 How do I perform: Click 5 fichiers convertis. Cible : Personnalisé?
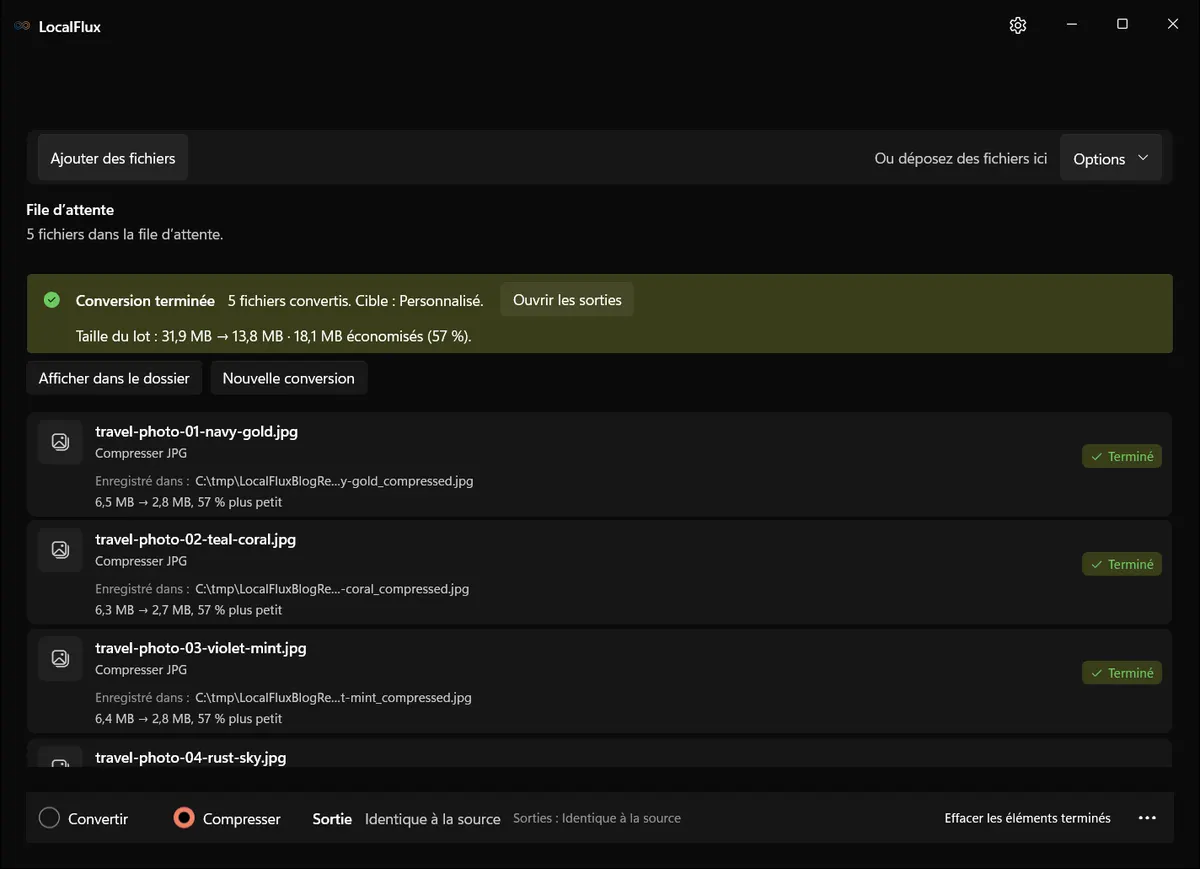click(355, 300)
